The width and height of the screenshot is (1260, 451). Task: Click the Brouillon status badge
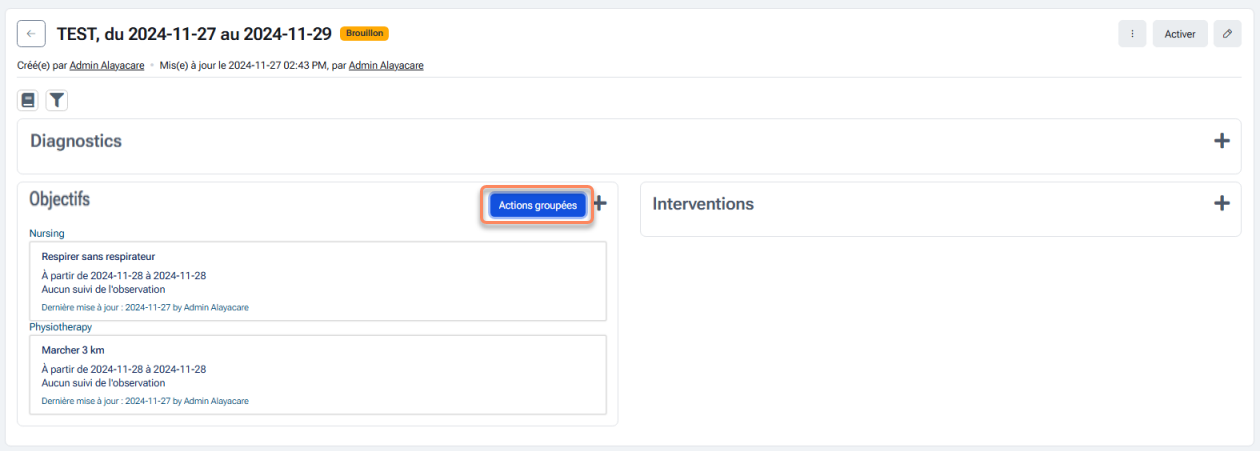364,33
